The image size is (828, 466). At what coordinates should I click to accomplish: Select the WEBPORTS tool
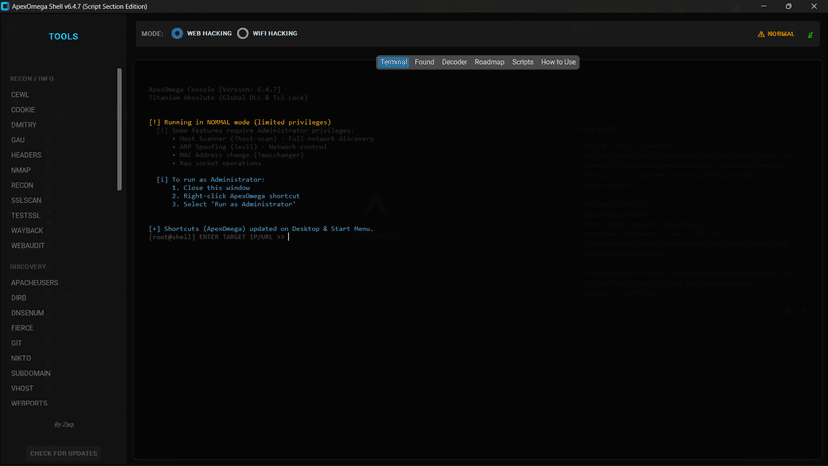tap(29, 403)
